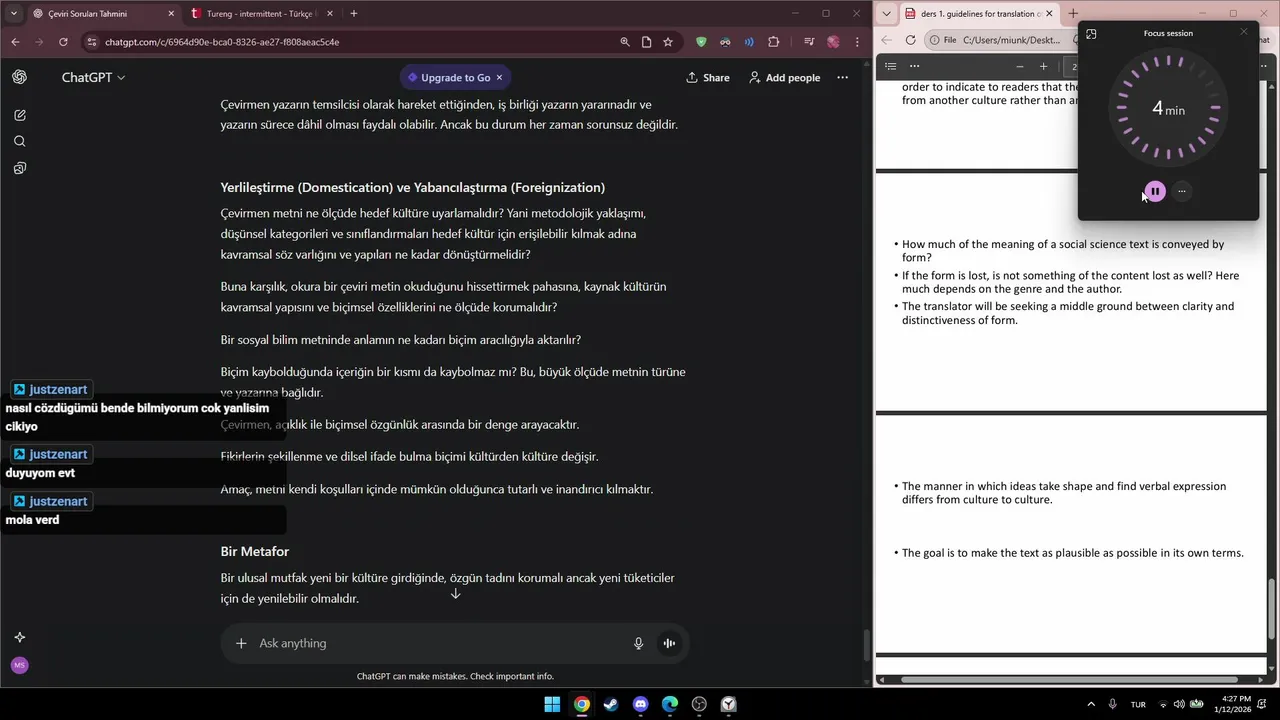Open Discord from the taskbar
The height and width of the screenshot is (720, 1280).
(641, 704)
